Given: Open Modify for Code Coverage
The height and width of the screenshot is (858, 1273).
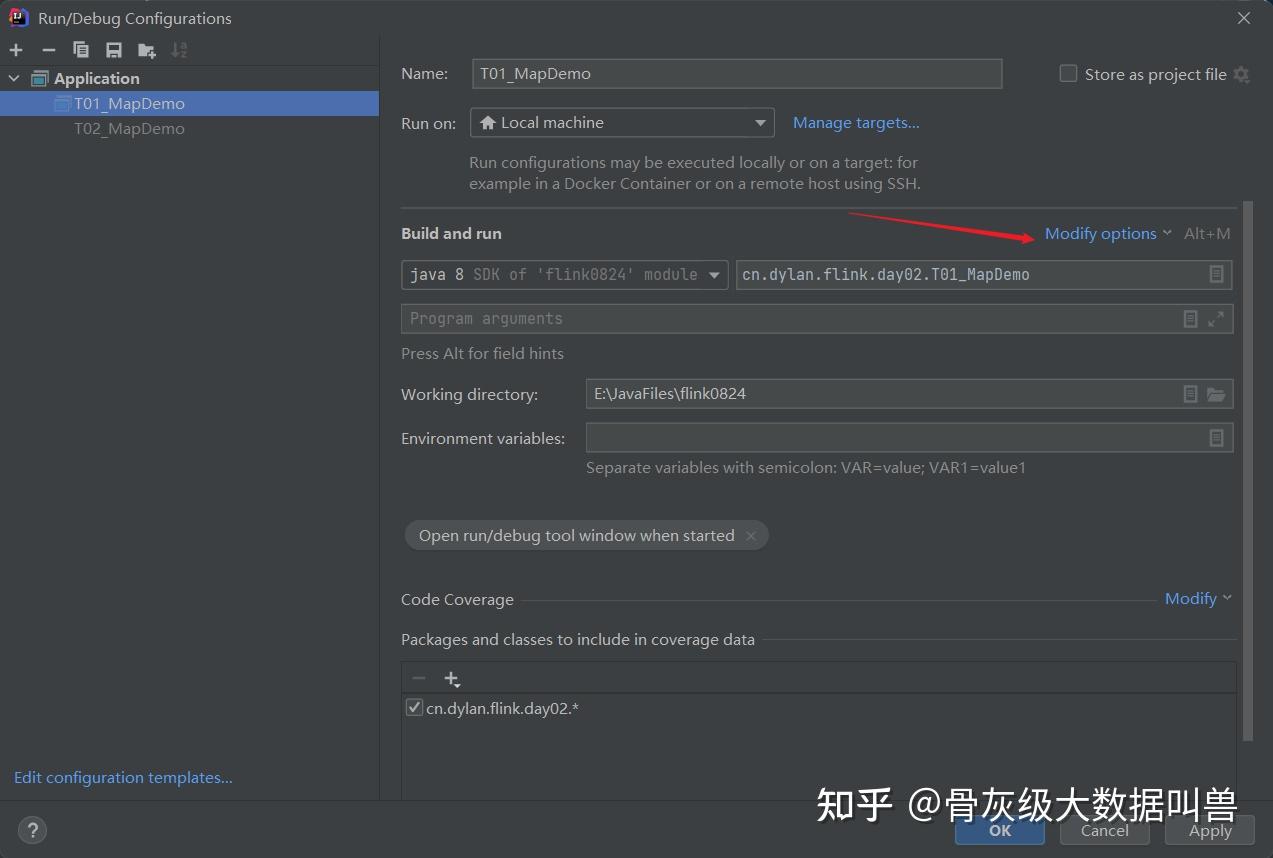Looking at the screenshot, I should pos(1192,598).
